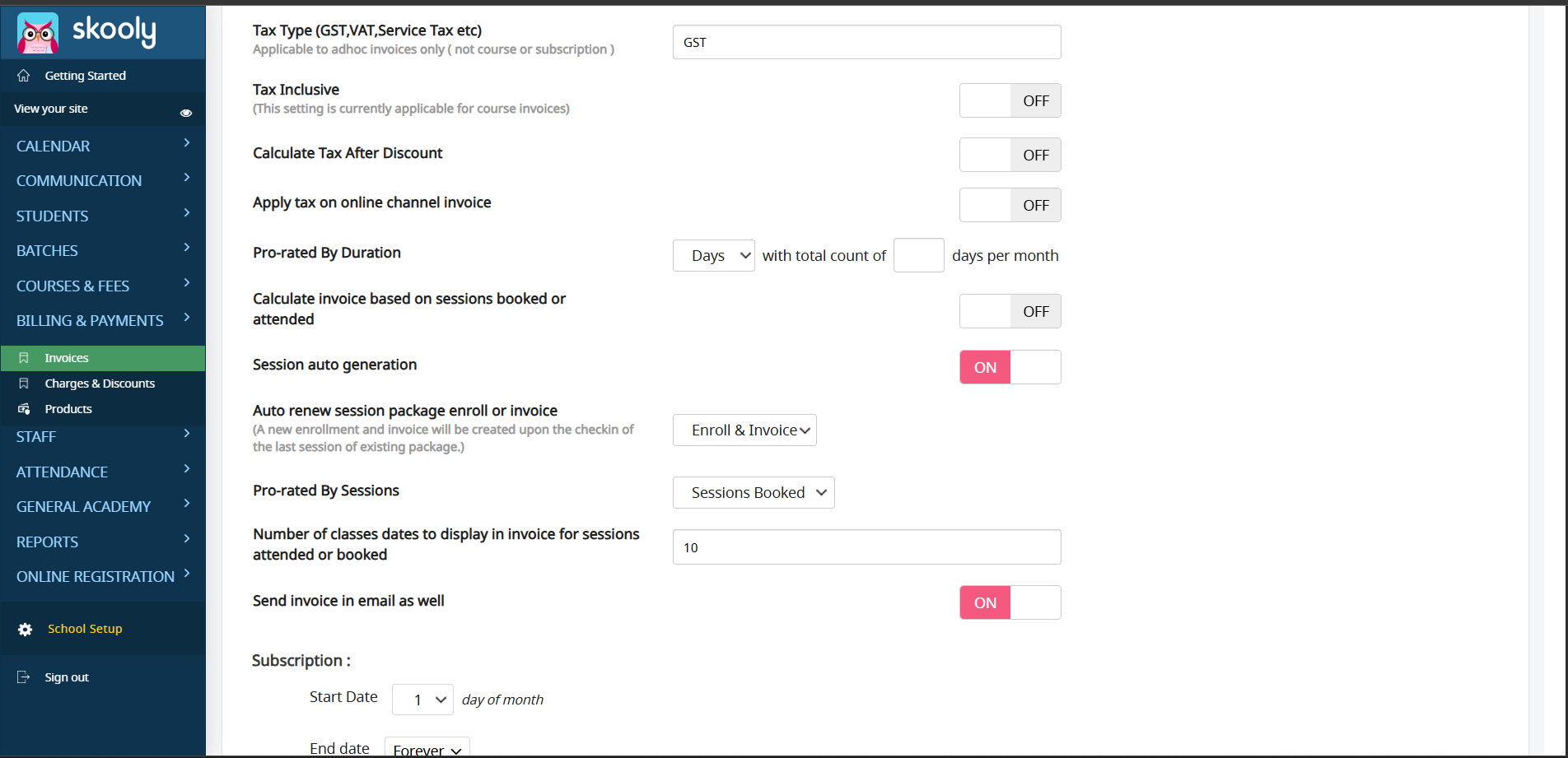Click the Invoices bookmark icon
The width and height of the screenshot is (1568, 758).
click(24, 358)
